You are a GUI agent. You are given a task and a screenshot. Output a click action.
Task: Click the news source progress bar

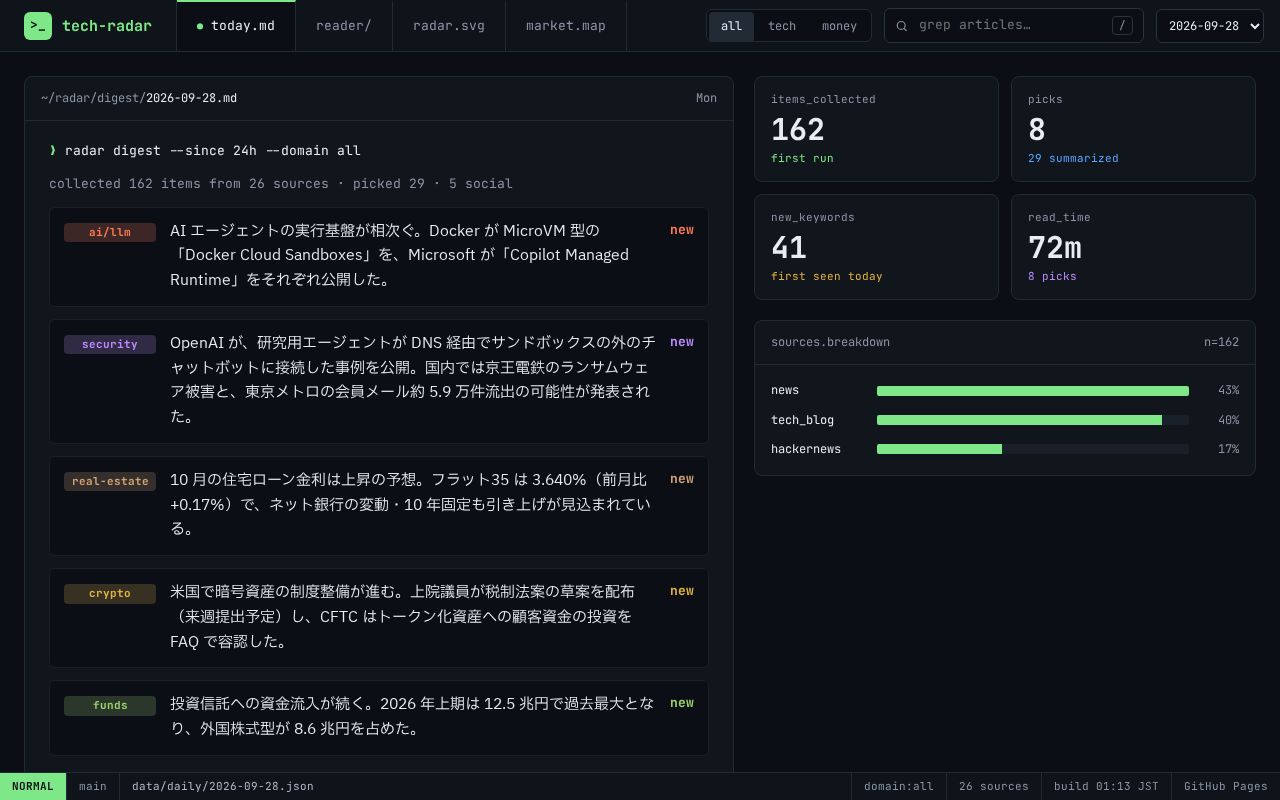click(x=1033, y=391)
